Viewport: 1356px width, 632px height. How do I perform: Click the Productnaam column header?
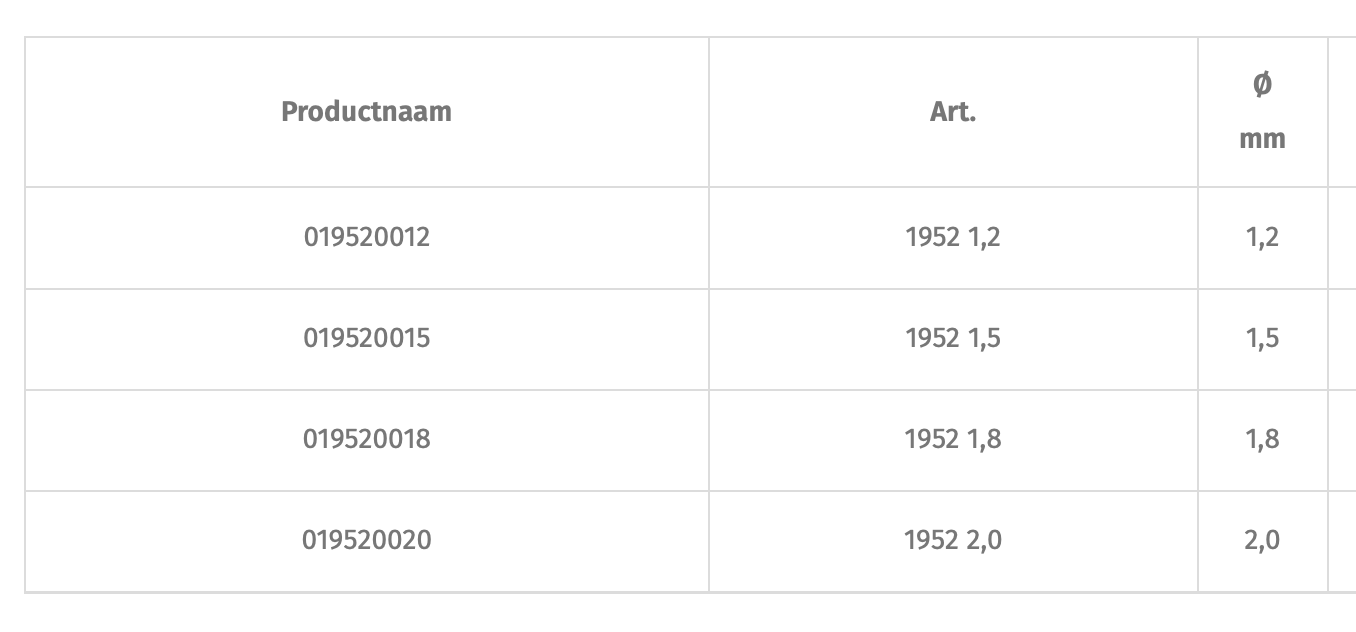pyautogui.click(x=366, y=112)
